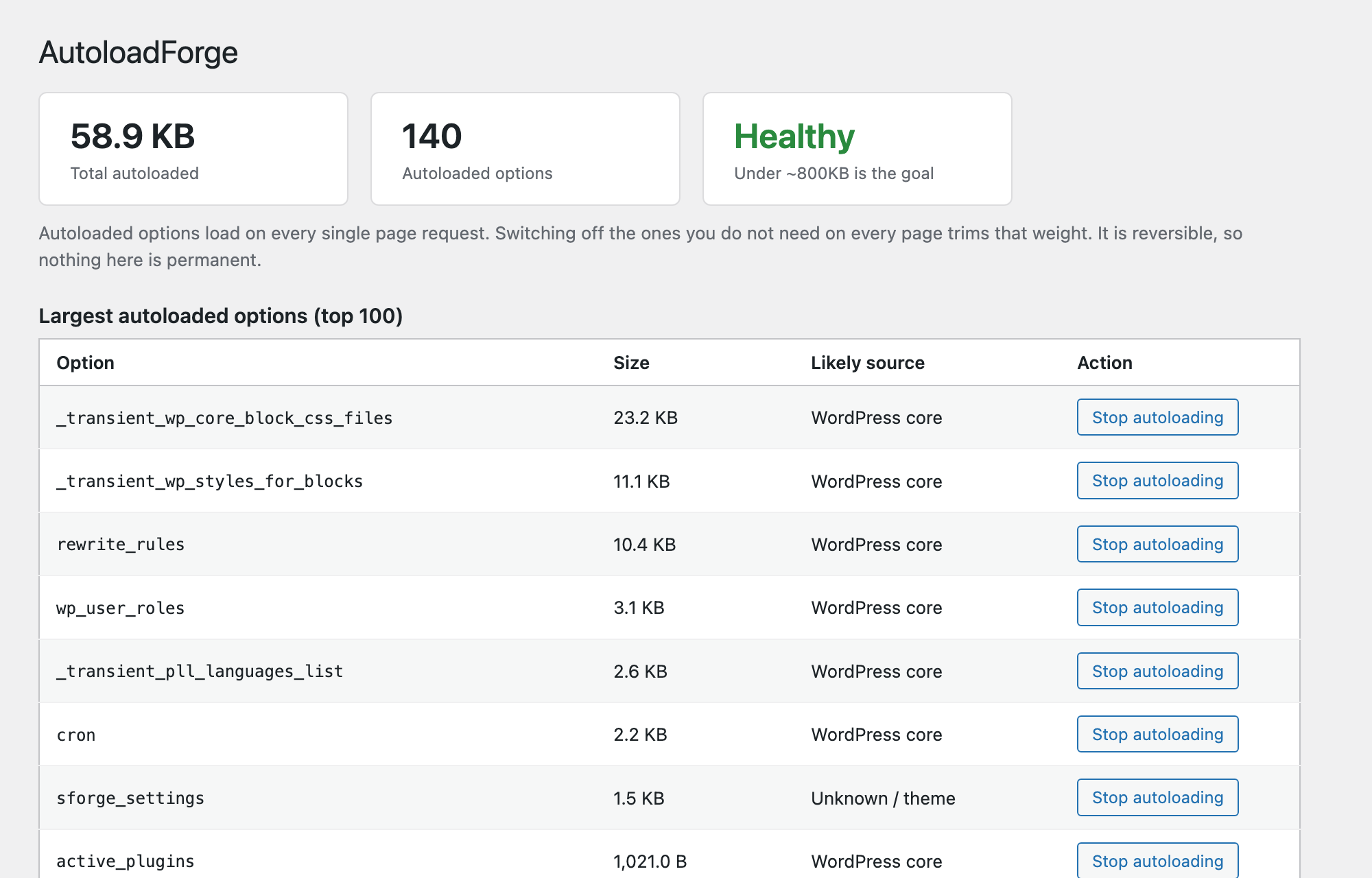1372x878 pixels.
Task: Stop autoloading the rewrite_rules option
Action: pos(1157,544)
